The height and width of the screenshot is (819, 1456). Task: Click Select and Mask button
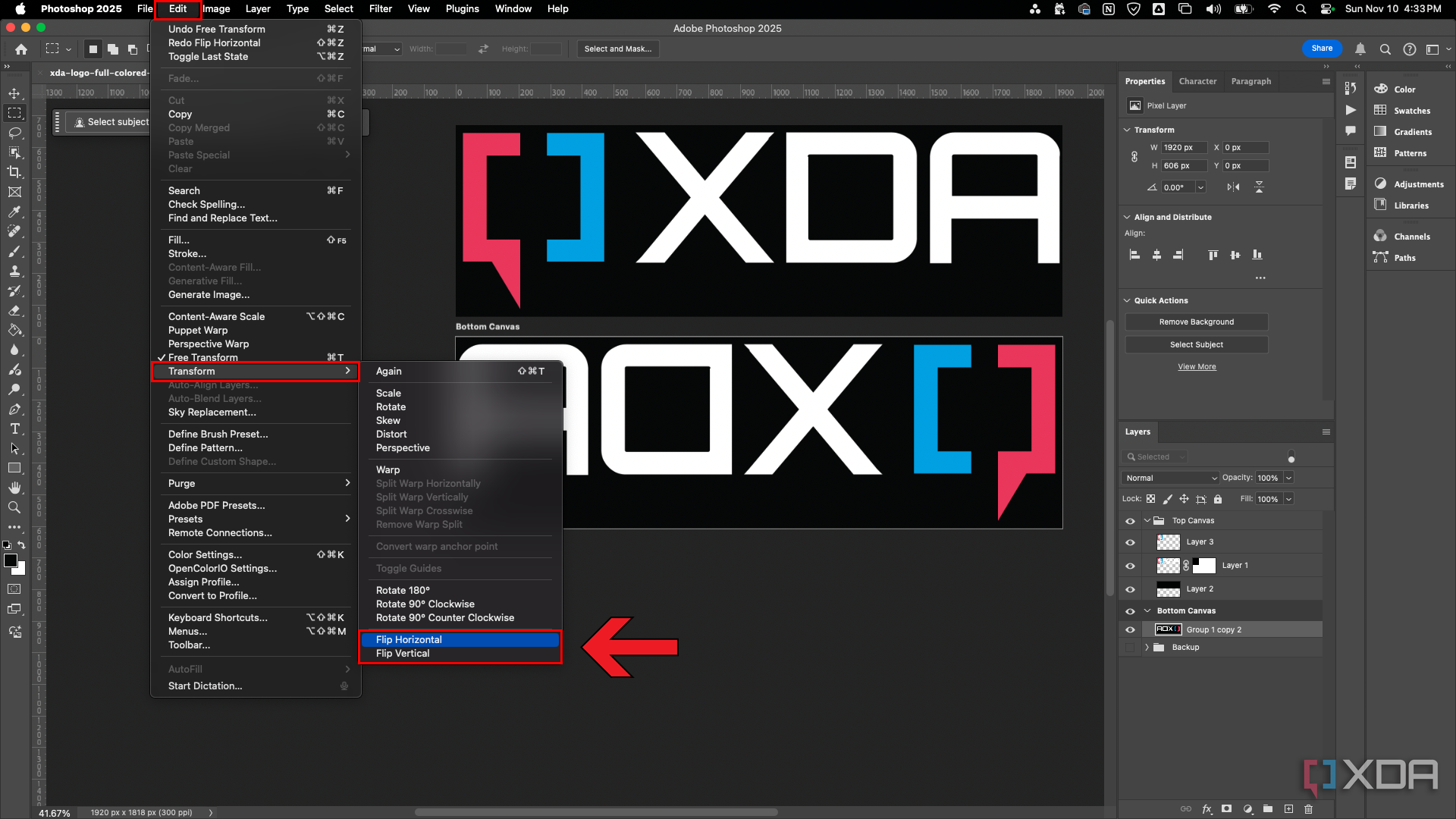[x=617, y=49]
